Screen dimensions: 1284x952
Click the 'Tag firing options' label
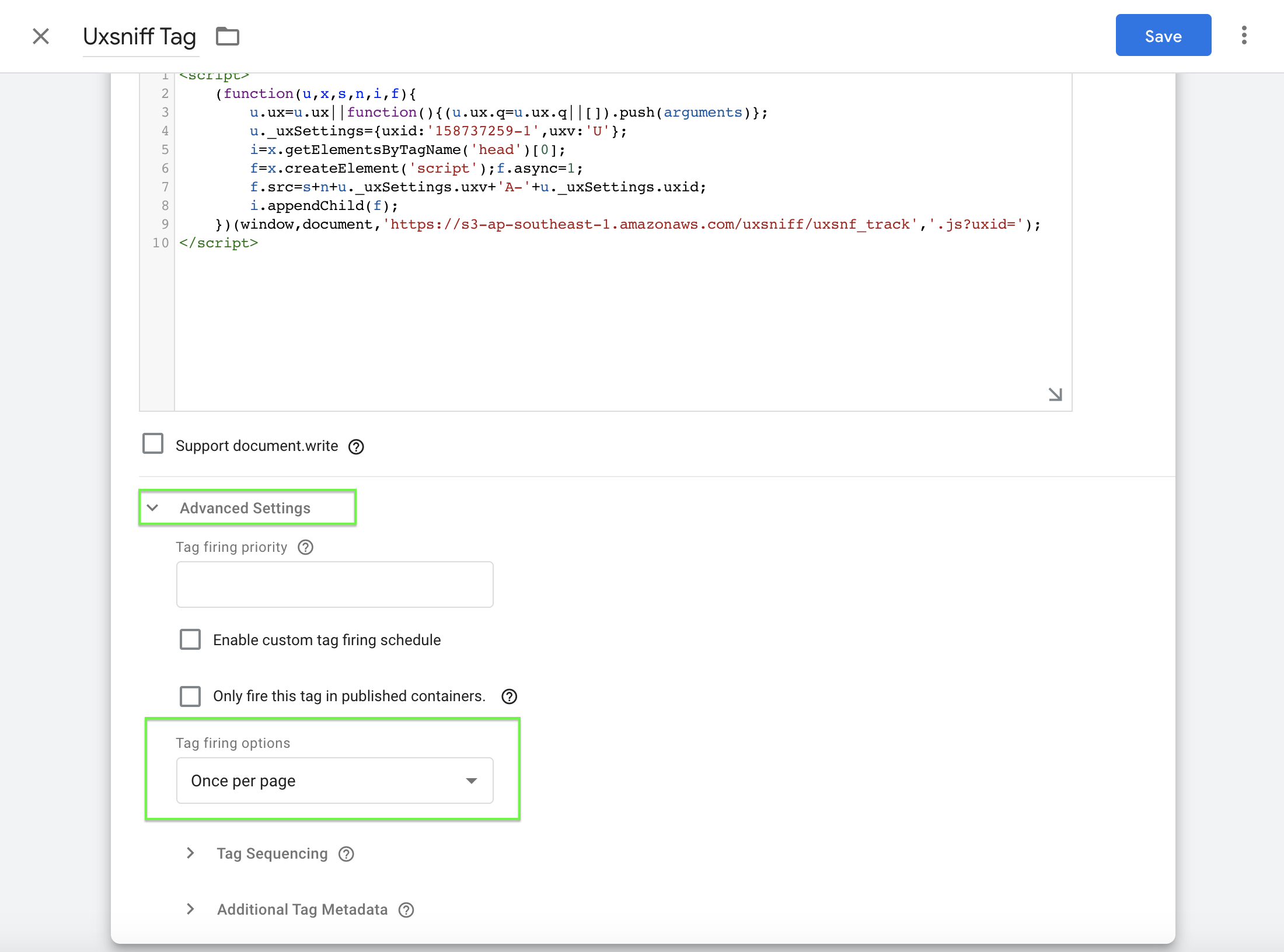[233, 743]
